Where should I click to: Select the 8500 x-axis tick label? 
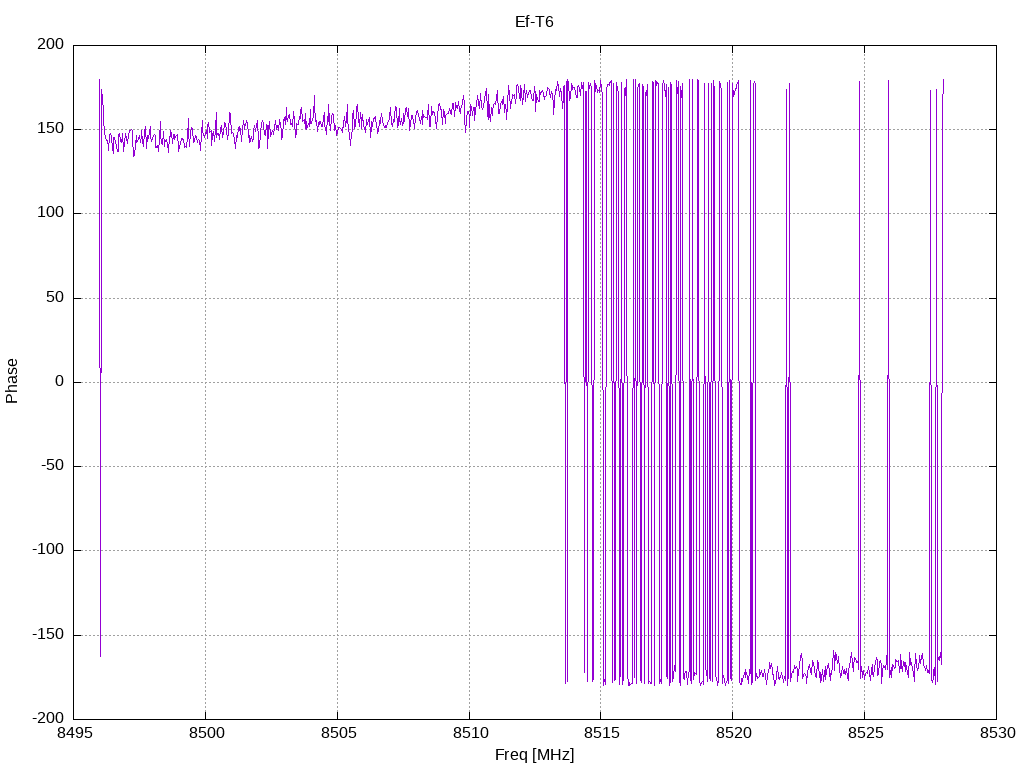[x=206, y=735]
